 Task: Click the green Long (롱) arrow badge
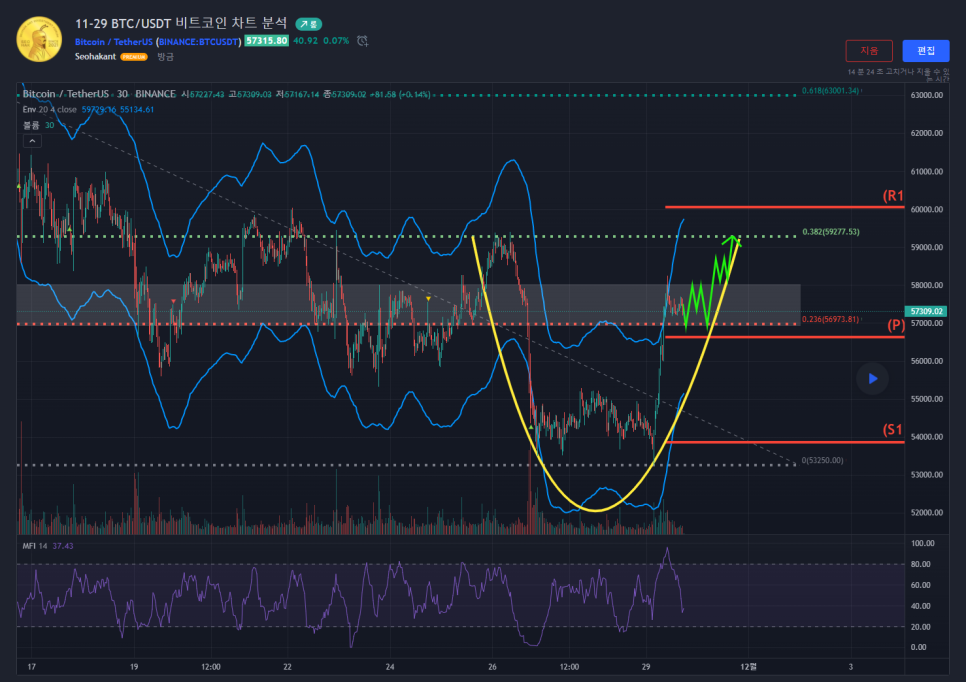point(308,23)
